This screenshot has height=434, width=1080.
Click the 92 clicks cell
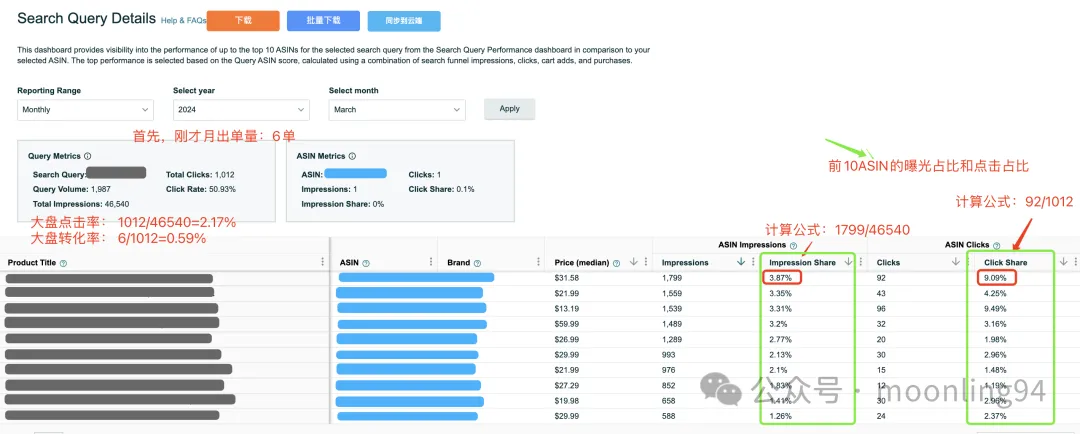(x=882, y=278)
